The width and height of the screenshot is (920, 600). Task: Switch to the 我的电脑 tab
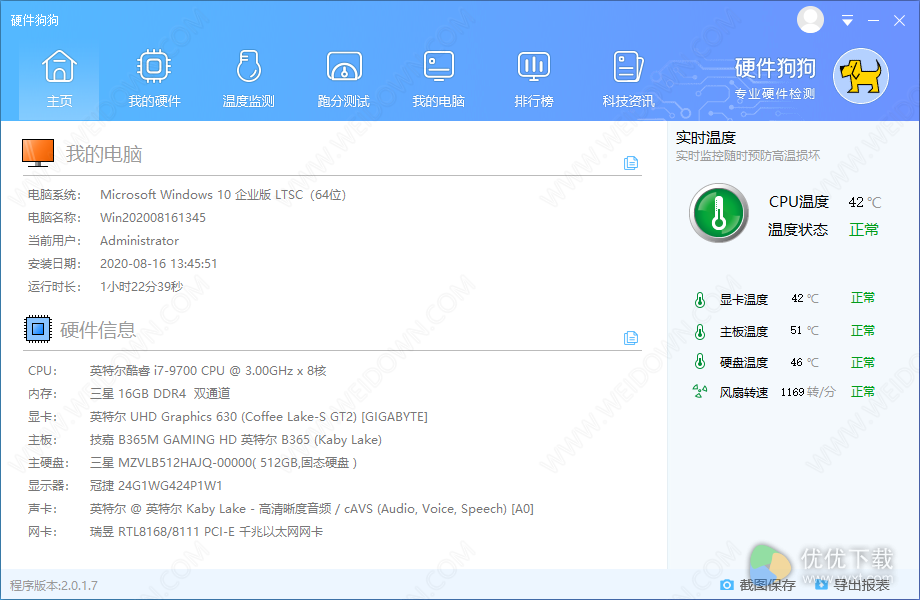[438, 79]
